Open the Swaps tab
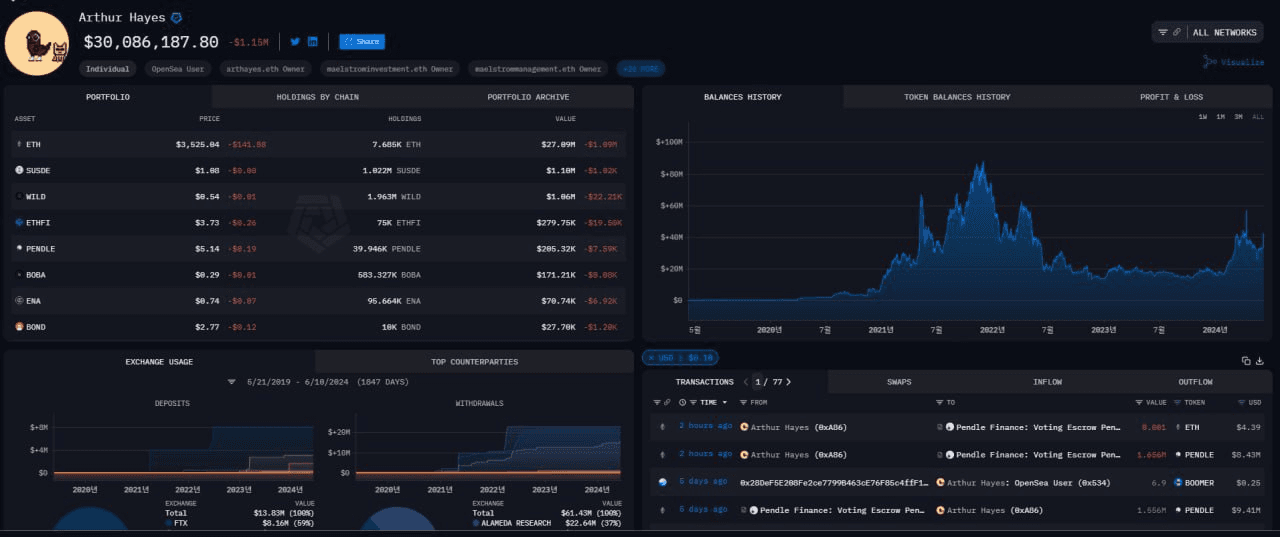1280x537 pixels. (898, 382)
